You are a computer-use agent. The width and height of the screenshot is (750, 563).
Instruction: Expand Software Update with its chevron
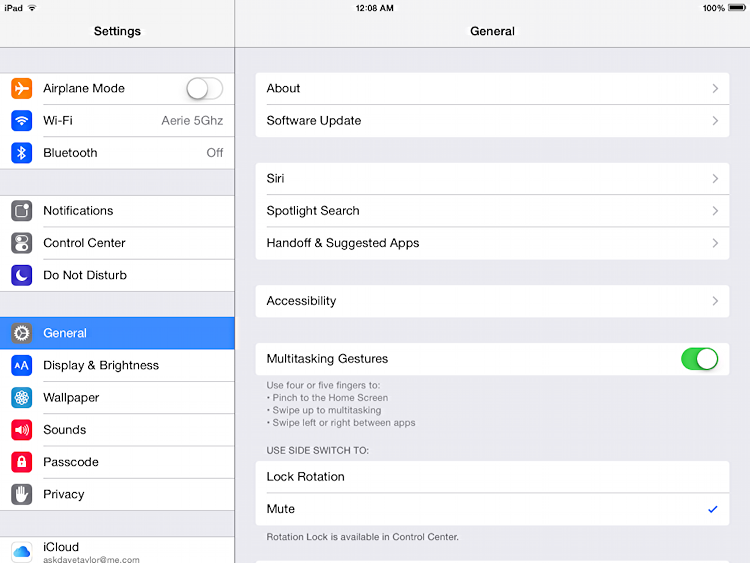(715, 121)
